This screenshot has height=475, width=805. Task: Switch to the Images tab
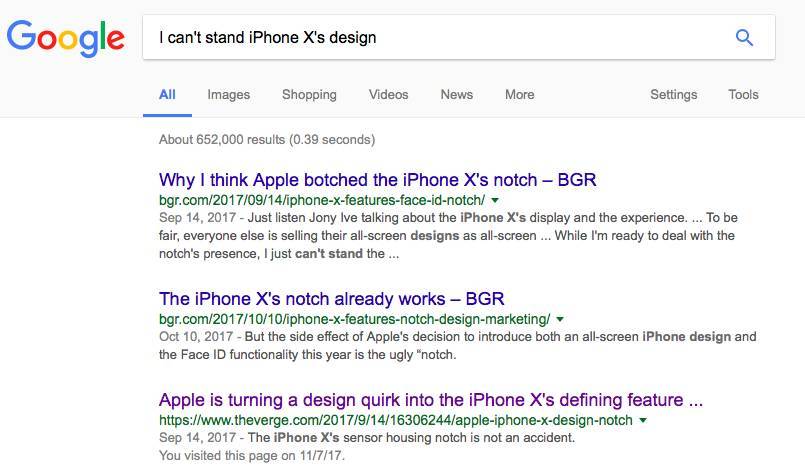coord(228,95)
